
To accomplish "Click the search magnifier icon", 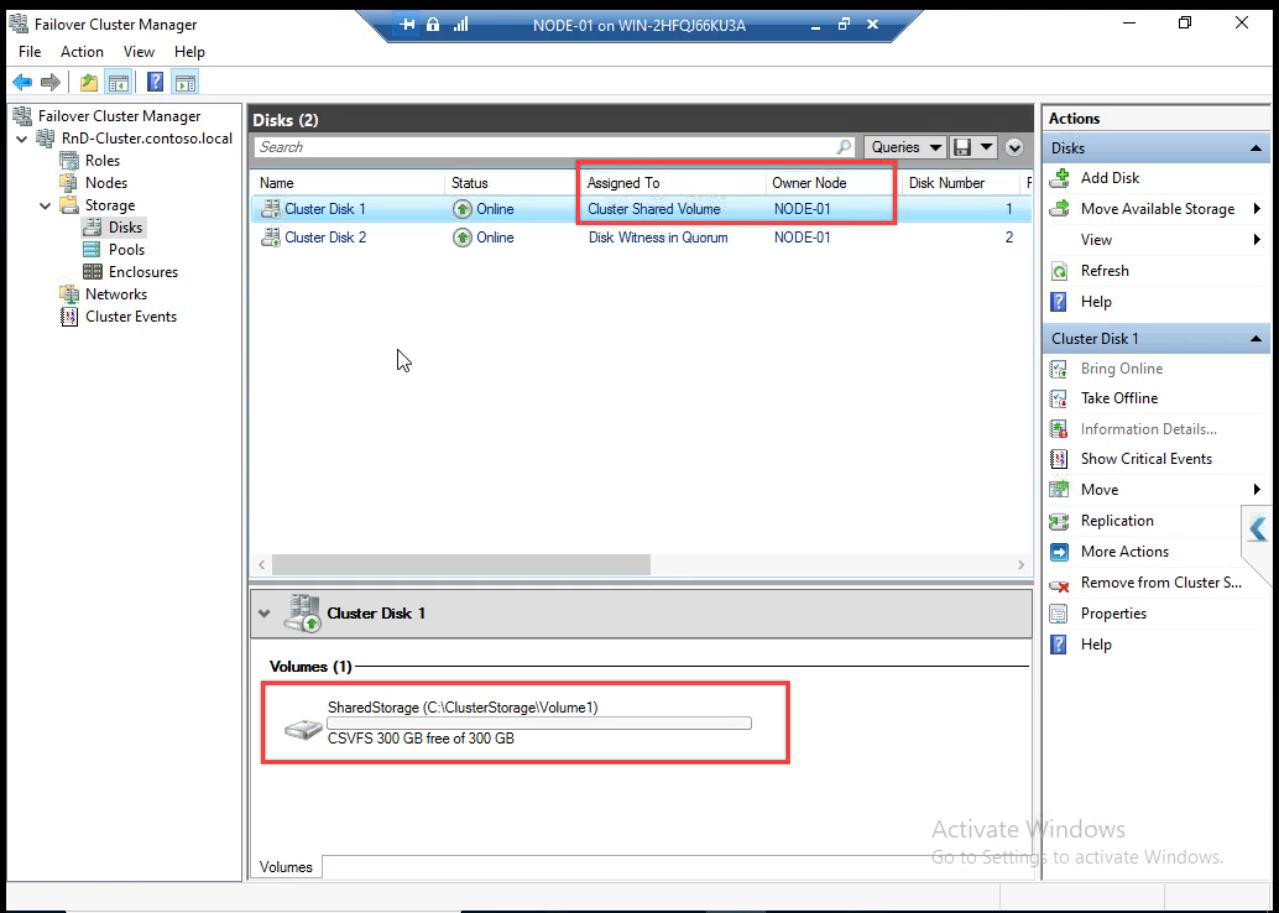I will click(845, 147).
